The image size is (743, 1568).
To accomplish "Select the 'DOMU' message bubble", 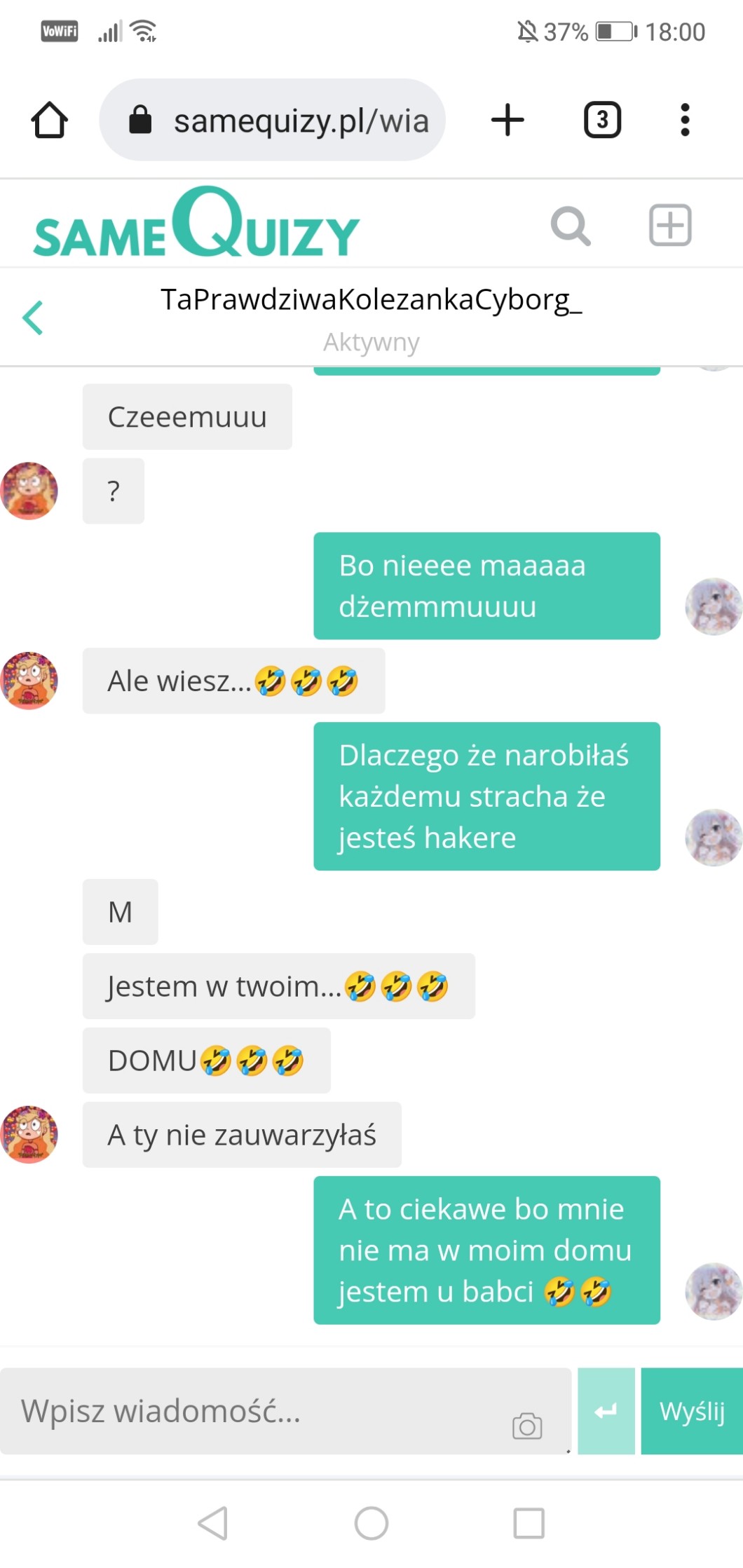I will pyautogui.click(x=206, y=1061).
